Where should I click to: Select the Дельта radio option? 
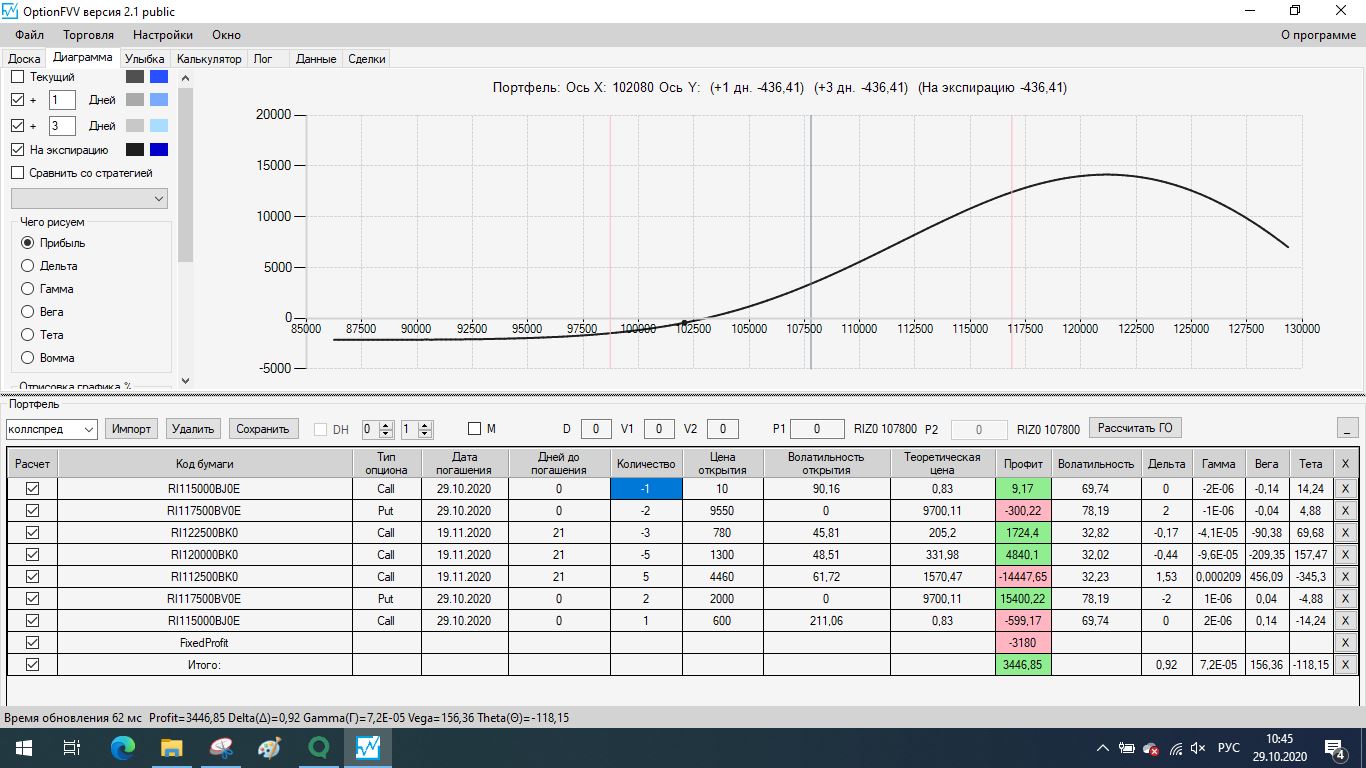click(28, 266)
